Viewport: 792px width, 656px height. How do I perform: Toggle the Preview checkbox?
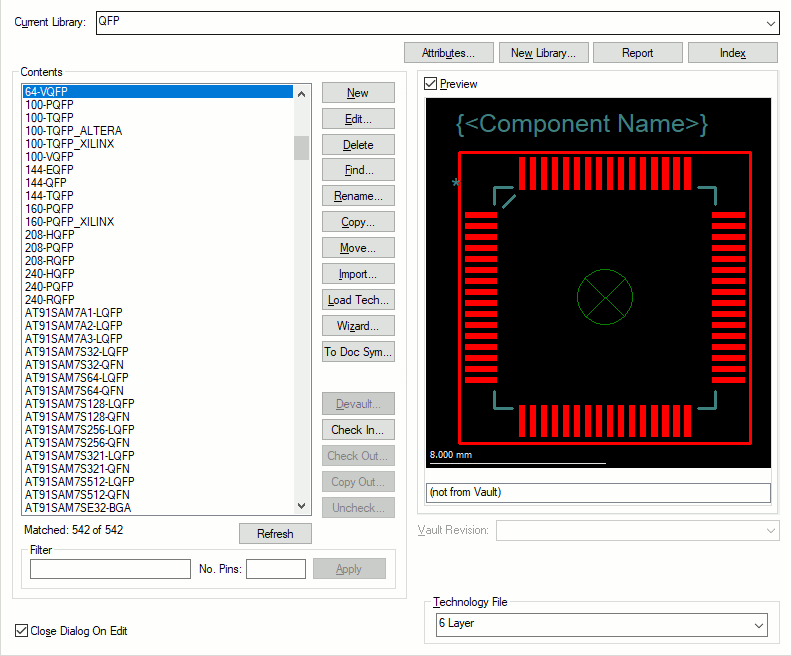[x=431, y=84]
